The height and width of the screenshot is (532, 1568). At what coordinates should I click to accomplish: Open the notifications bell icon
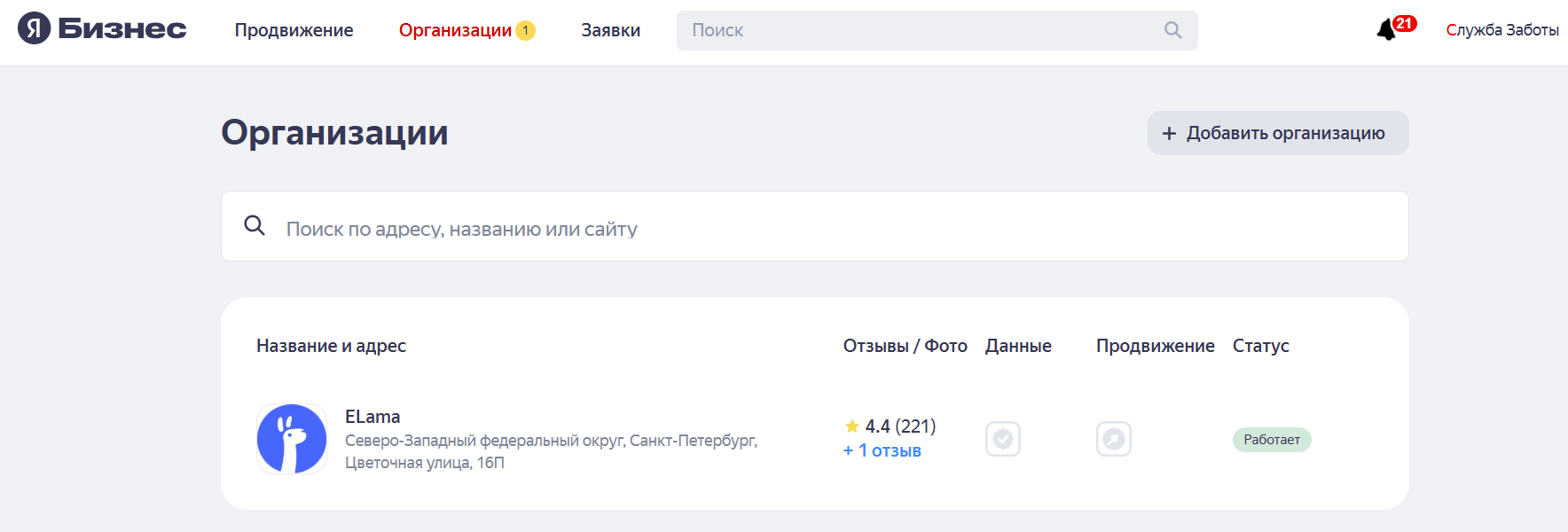point(1386,30)
